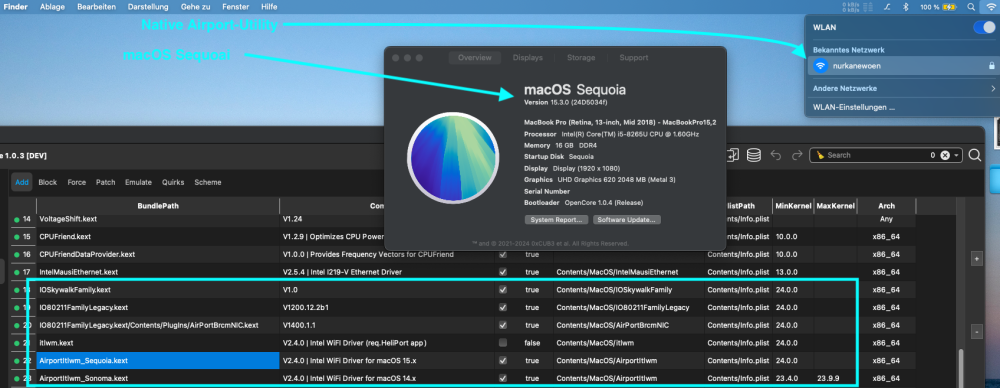Open the Displays tab in About window
Image resolution: width=1000 pixels, height=388 pixels.
(x=527, y=57)
